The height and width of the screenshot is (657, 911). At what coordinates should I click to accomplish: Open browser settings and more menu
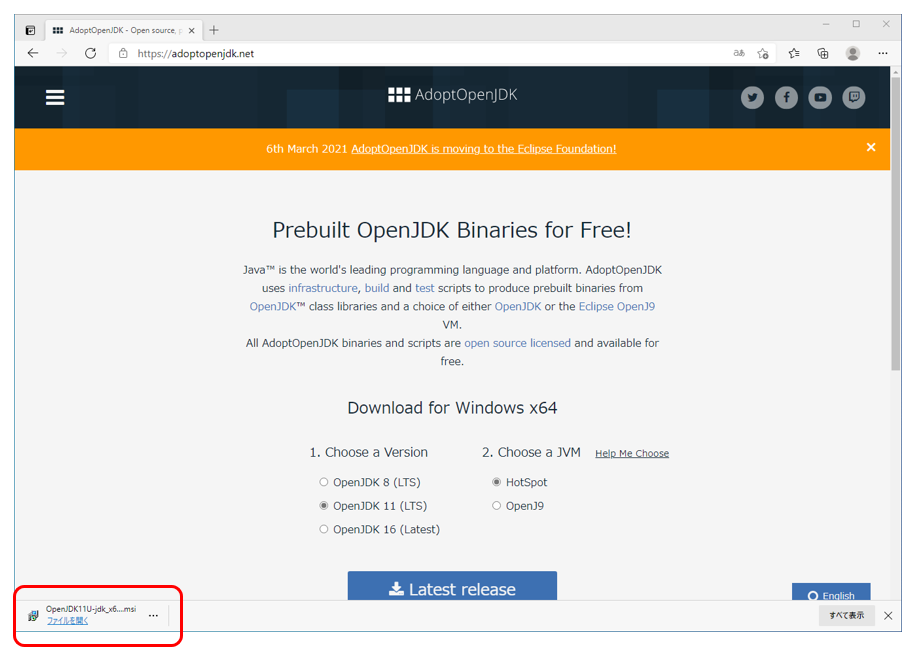[883, 53]
